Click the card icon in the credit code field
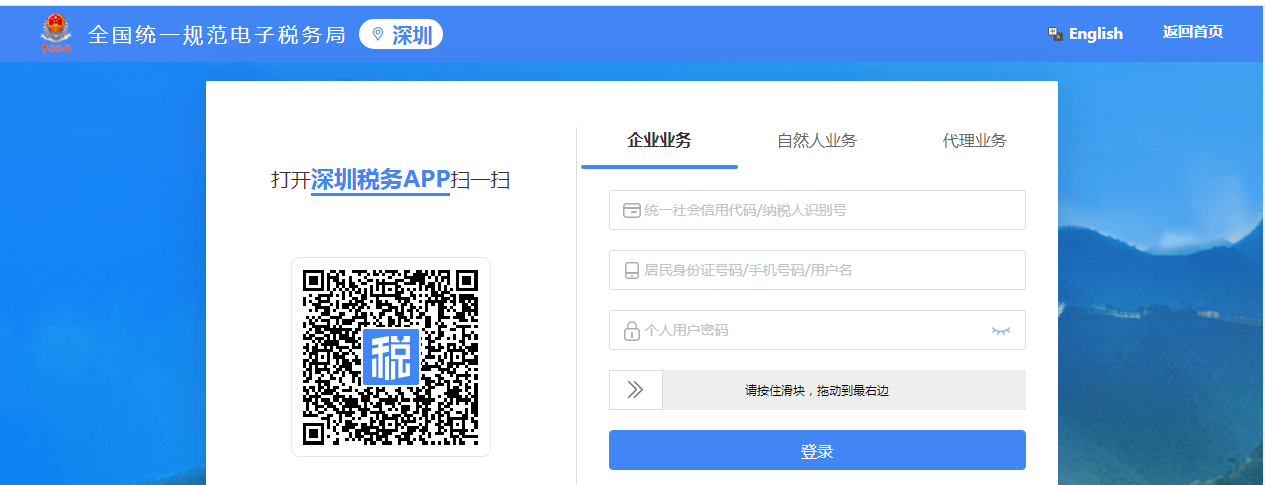This screenshot has height=485, width=1265. pyautogui.click(x=632, y=211)
